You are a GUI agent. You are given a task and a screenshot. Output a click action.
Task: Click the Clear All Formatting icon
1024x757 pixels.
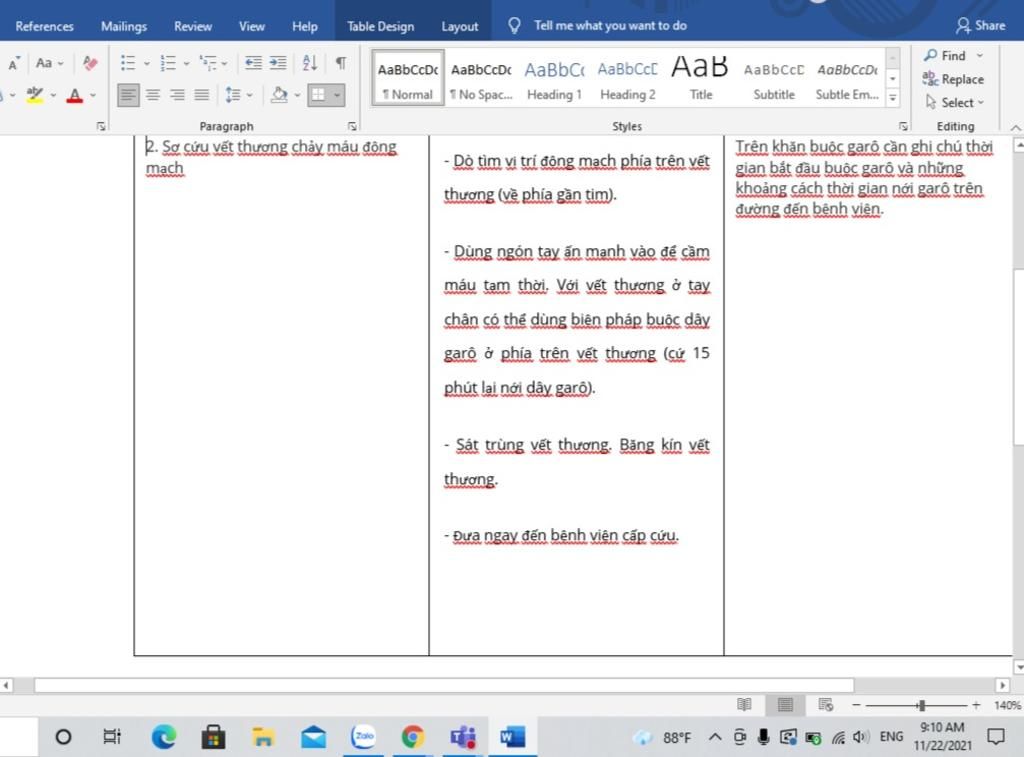point(91,63)
